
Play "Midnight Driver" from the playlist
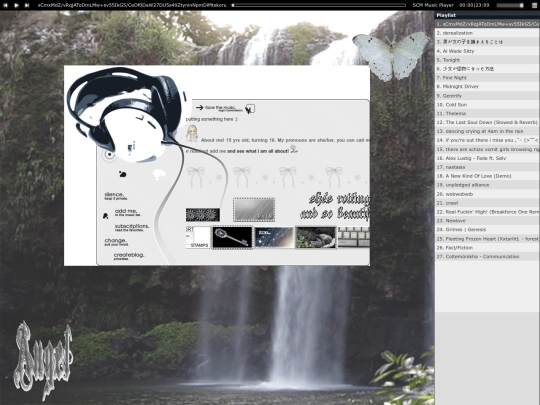pyautogui.click(x=487, y=86)
